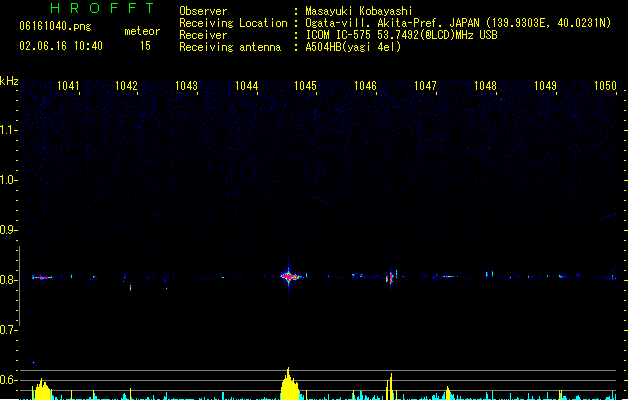629x400 pixels.
Task: Click the narrow yellow power spike after 1046
Action: point(390,386)
